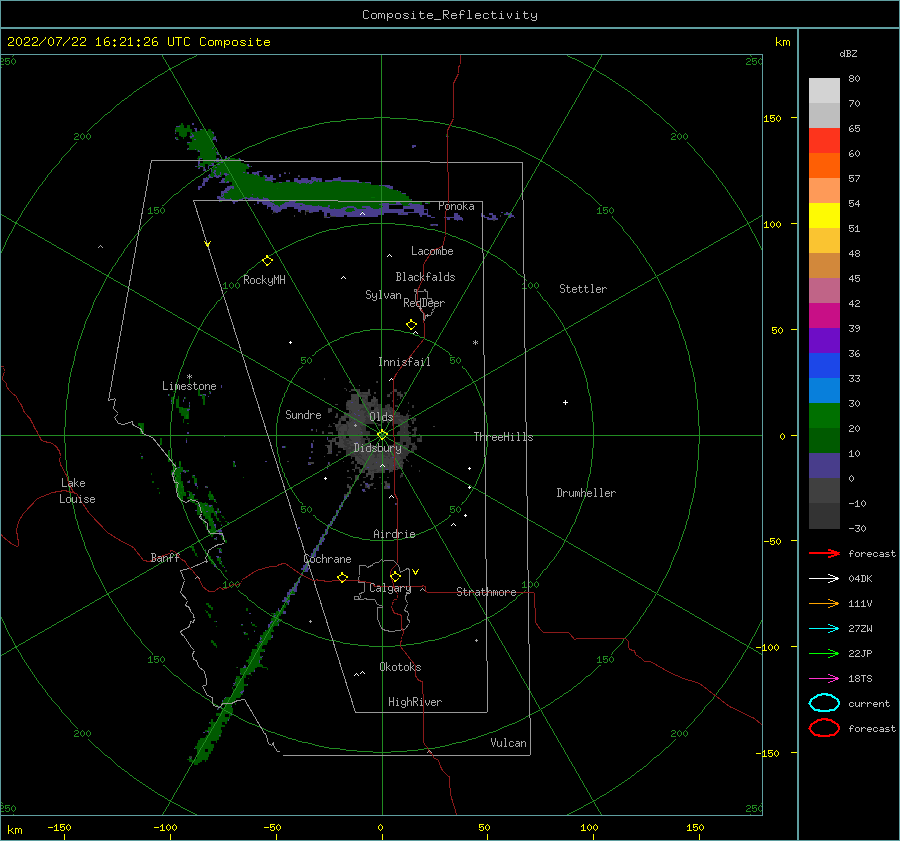Click the cyan 27ZW arrow legend icon

[824, 629]
